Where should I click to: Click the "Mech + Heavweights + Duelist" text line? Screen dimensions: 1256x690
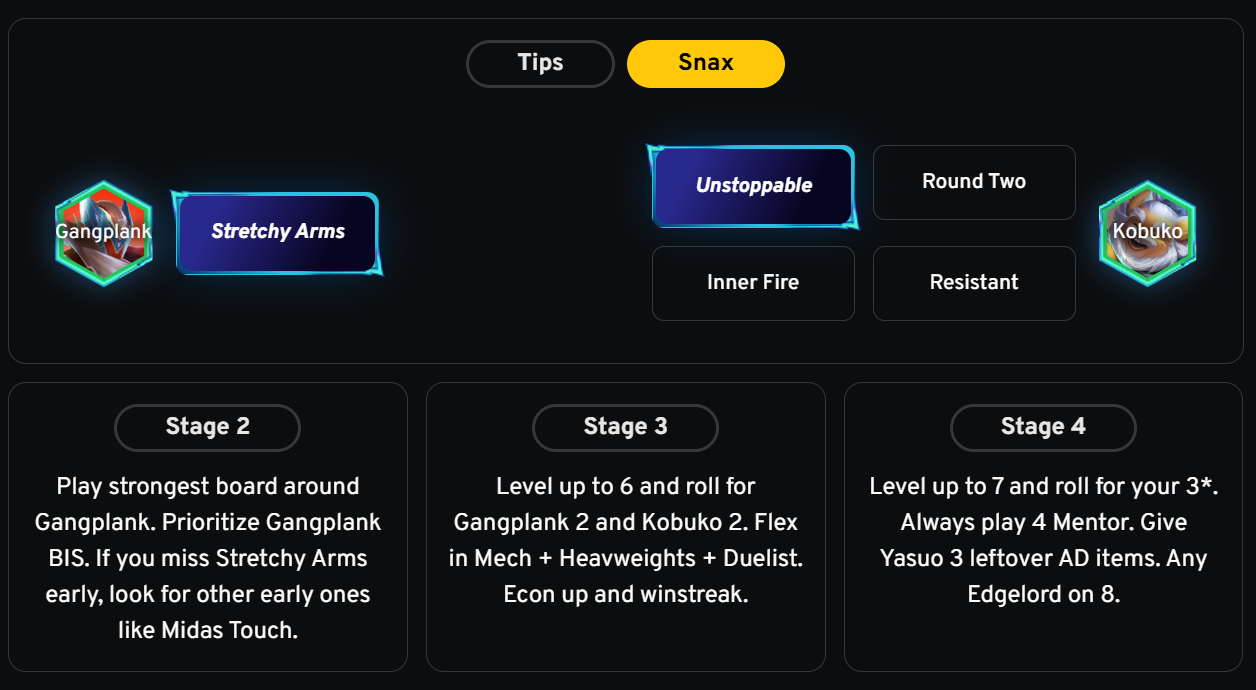(625, 558)
